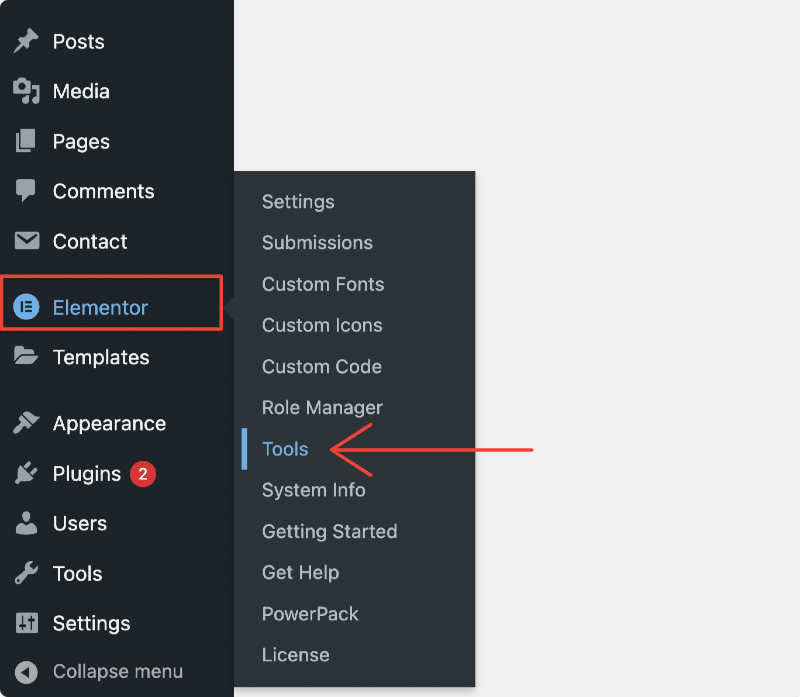Image resolution: width=800 pixels, height=697 pixels.
Task: Click the Pages document icon
Action: [26, 141]
